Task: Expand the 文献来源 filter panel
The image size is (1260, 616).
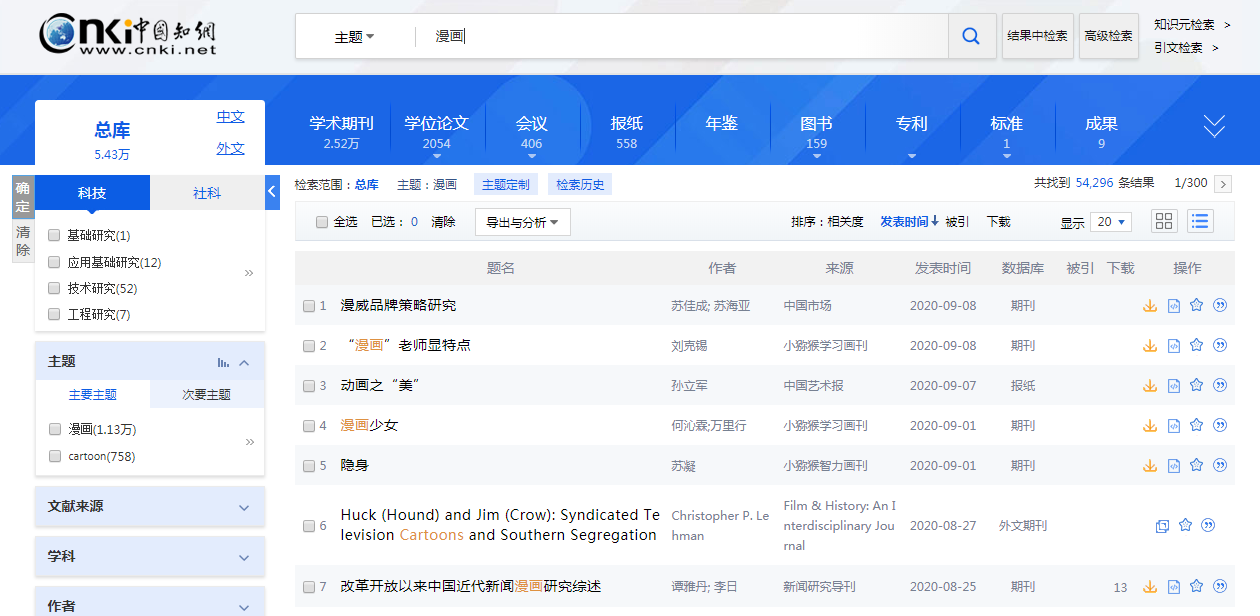Action: 150,507
